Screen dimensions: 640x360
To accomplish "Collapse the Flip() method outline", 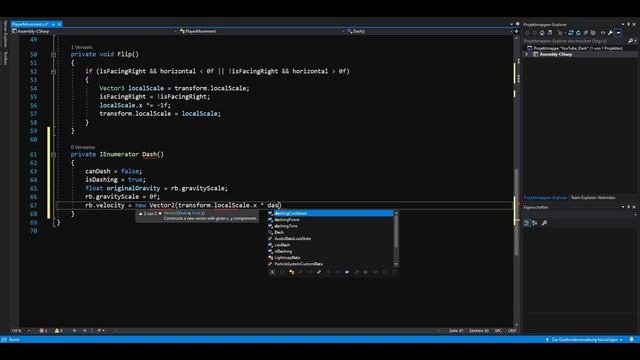I will (x=53, y=54).
